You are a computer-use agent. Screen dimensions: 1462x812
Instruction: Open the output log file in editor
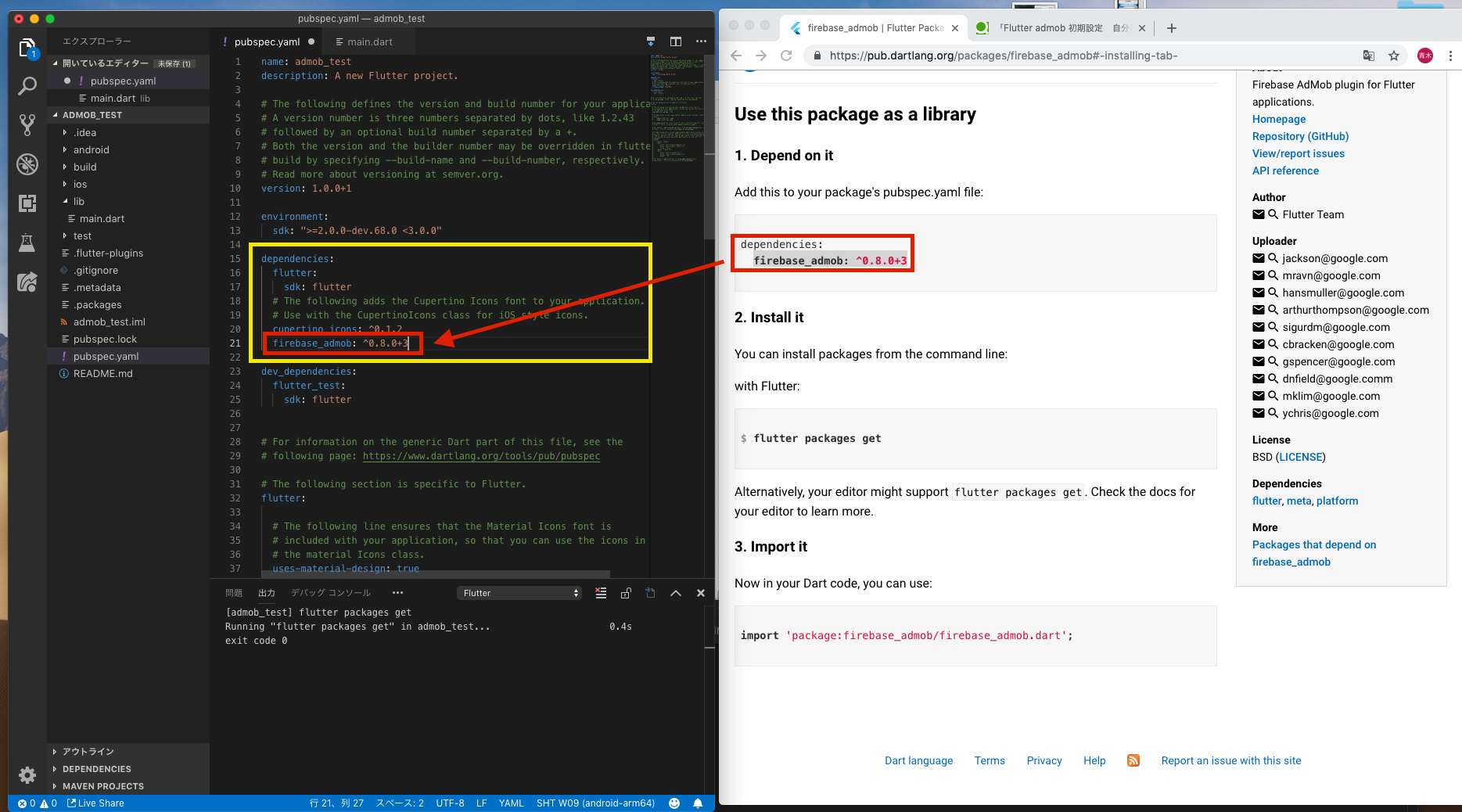tap(650, 593)
